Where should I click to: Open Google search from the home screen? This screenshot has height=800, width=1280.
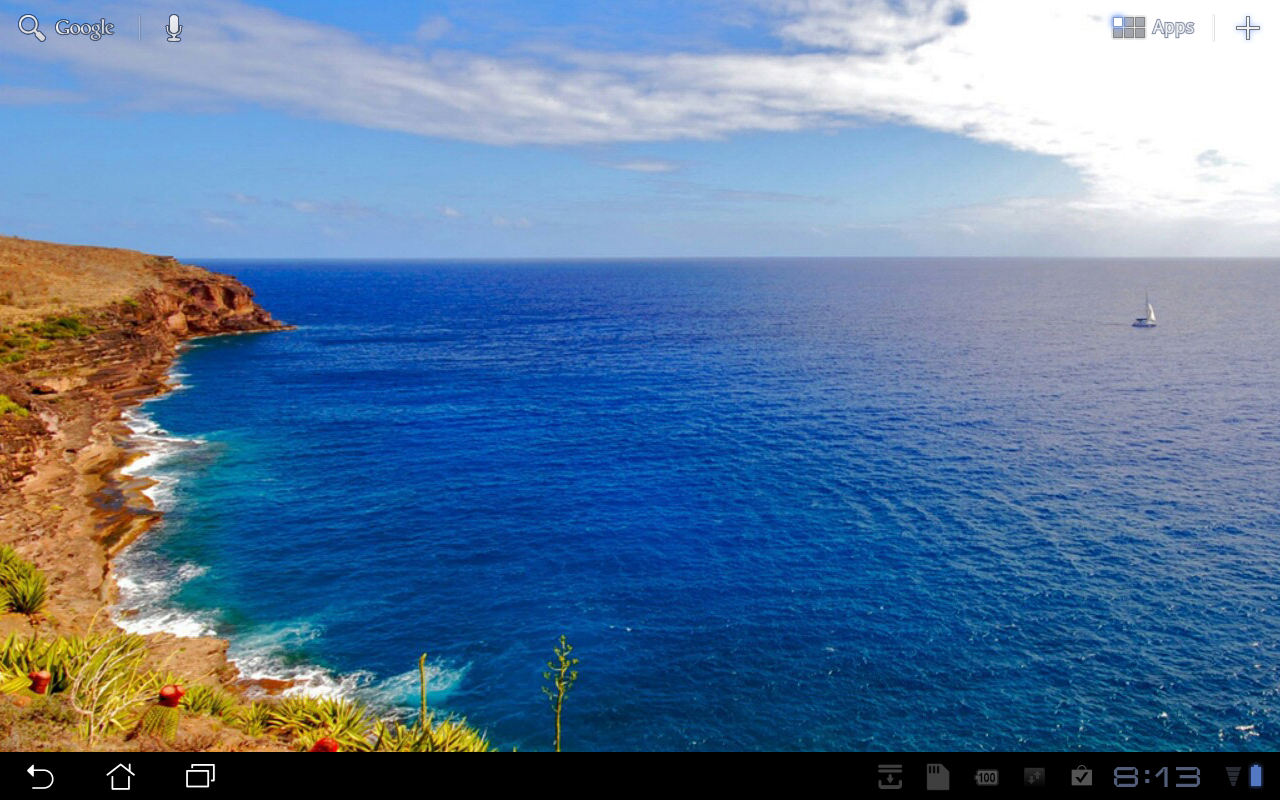[66, 28]
